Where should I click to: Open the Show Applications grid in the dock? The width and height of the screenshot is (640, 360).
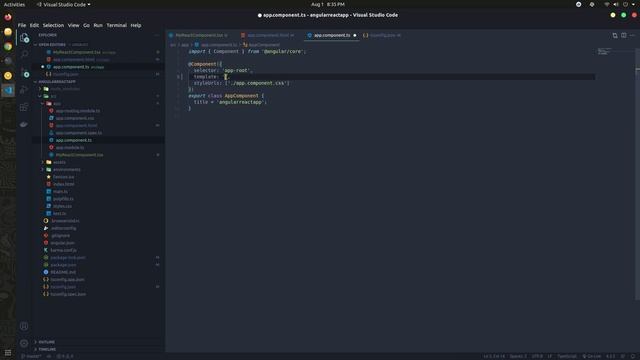tap(8, 353)
